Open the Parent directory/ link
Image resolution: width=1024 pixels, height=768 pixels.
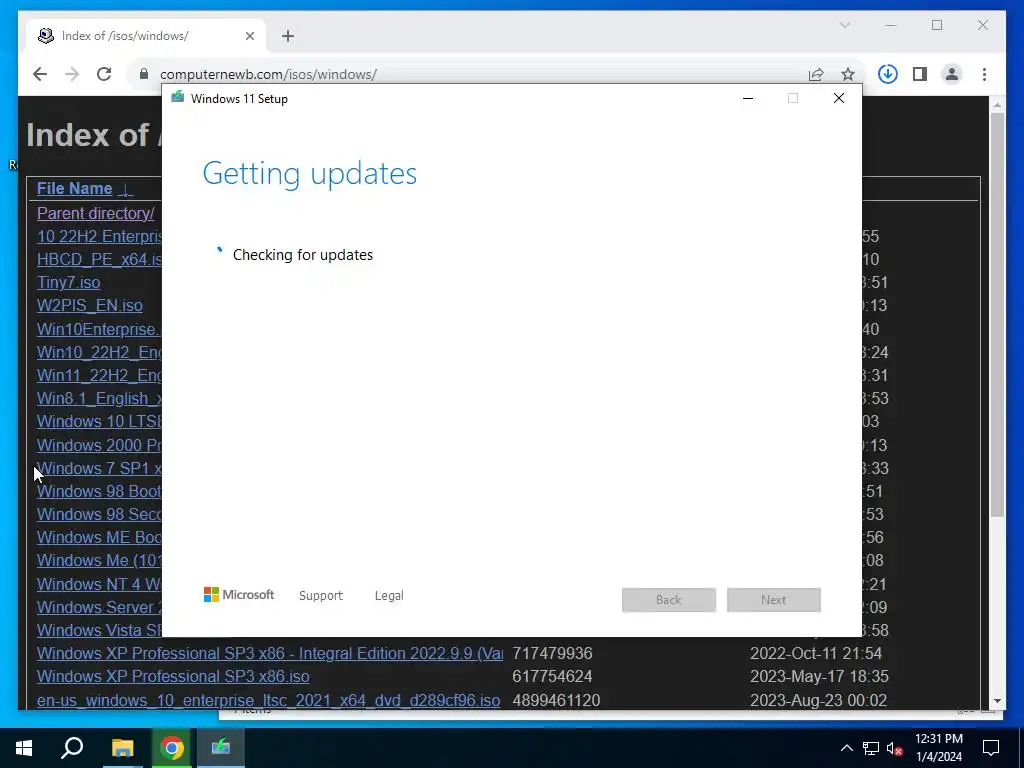pos(95,214)
